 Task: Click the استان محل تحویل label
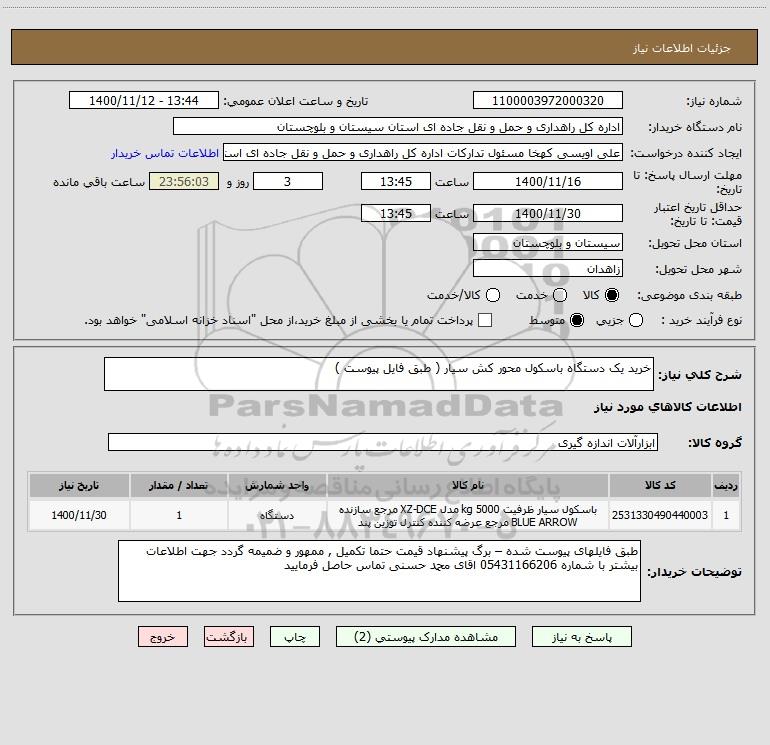click(695, 244)
